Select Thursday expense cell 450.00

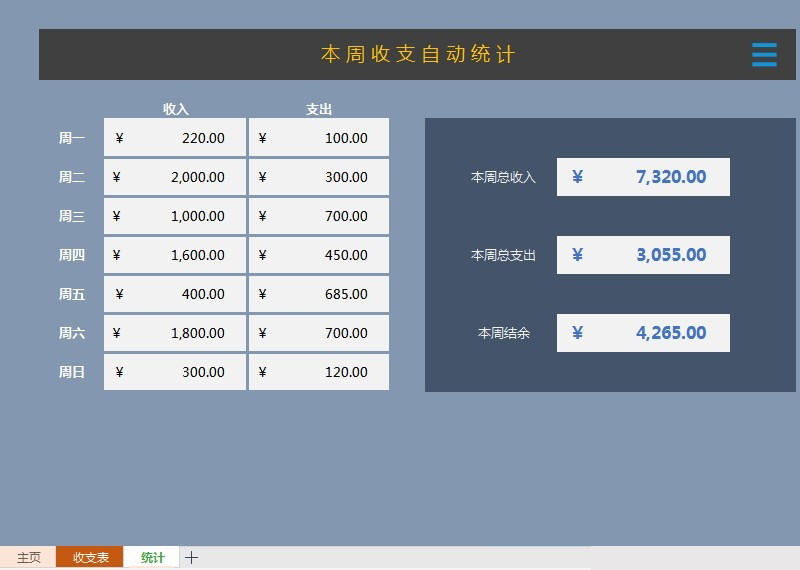319,255
